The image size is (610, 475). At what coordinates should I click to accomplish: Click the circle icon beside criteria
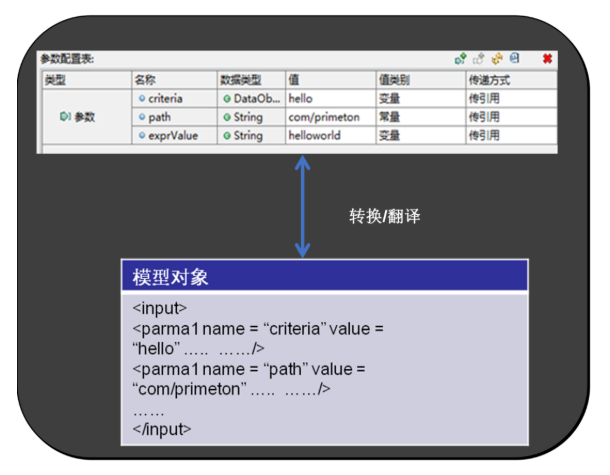(x=142, y=99)
